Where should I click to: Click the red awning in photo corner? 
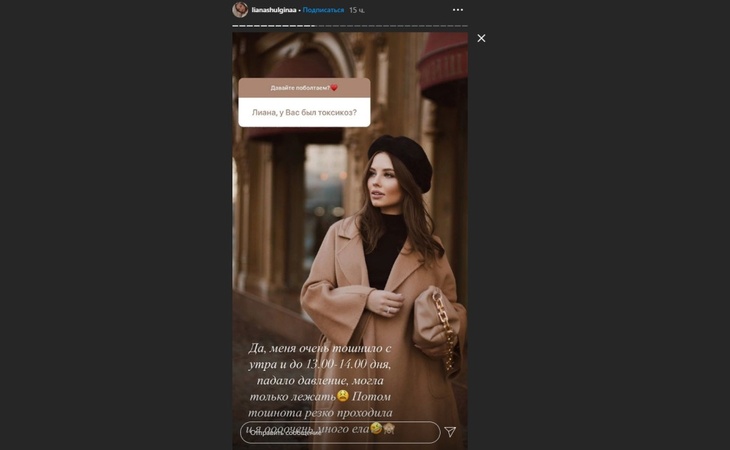(443, 60)
